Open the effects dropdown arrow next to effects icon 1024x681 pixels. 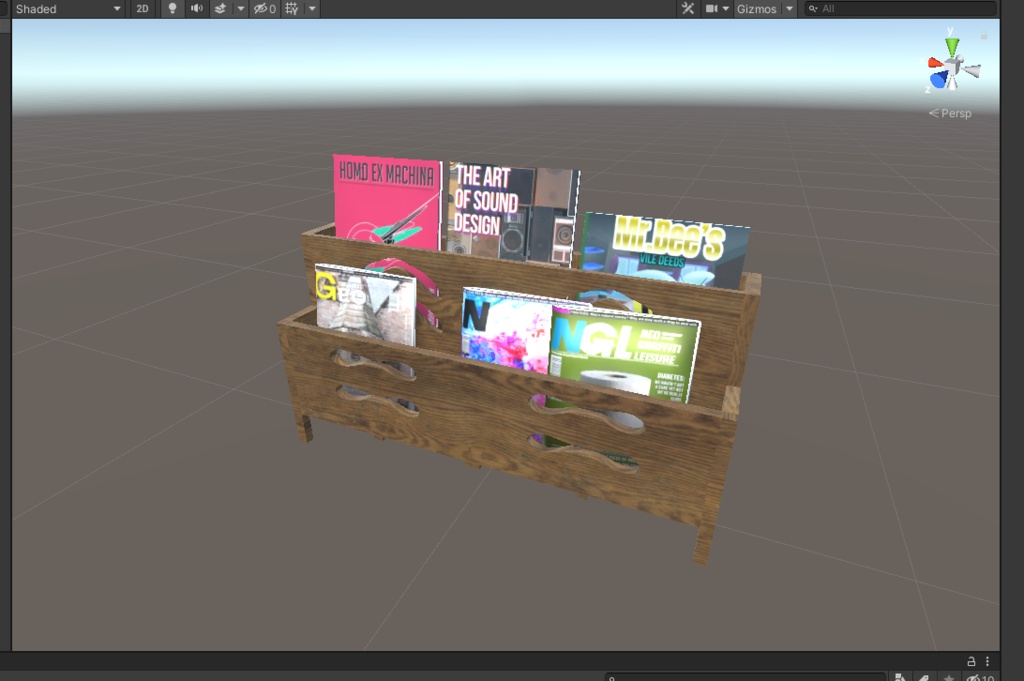coord(240,9)
